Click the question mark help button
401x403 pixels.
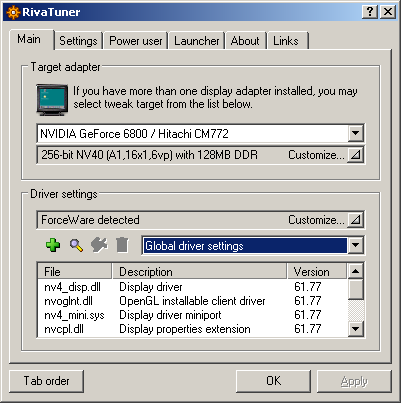point(370,12)
